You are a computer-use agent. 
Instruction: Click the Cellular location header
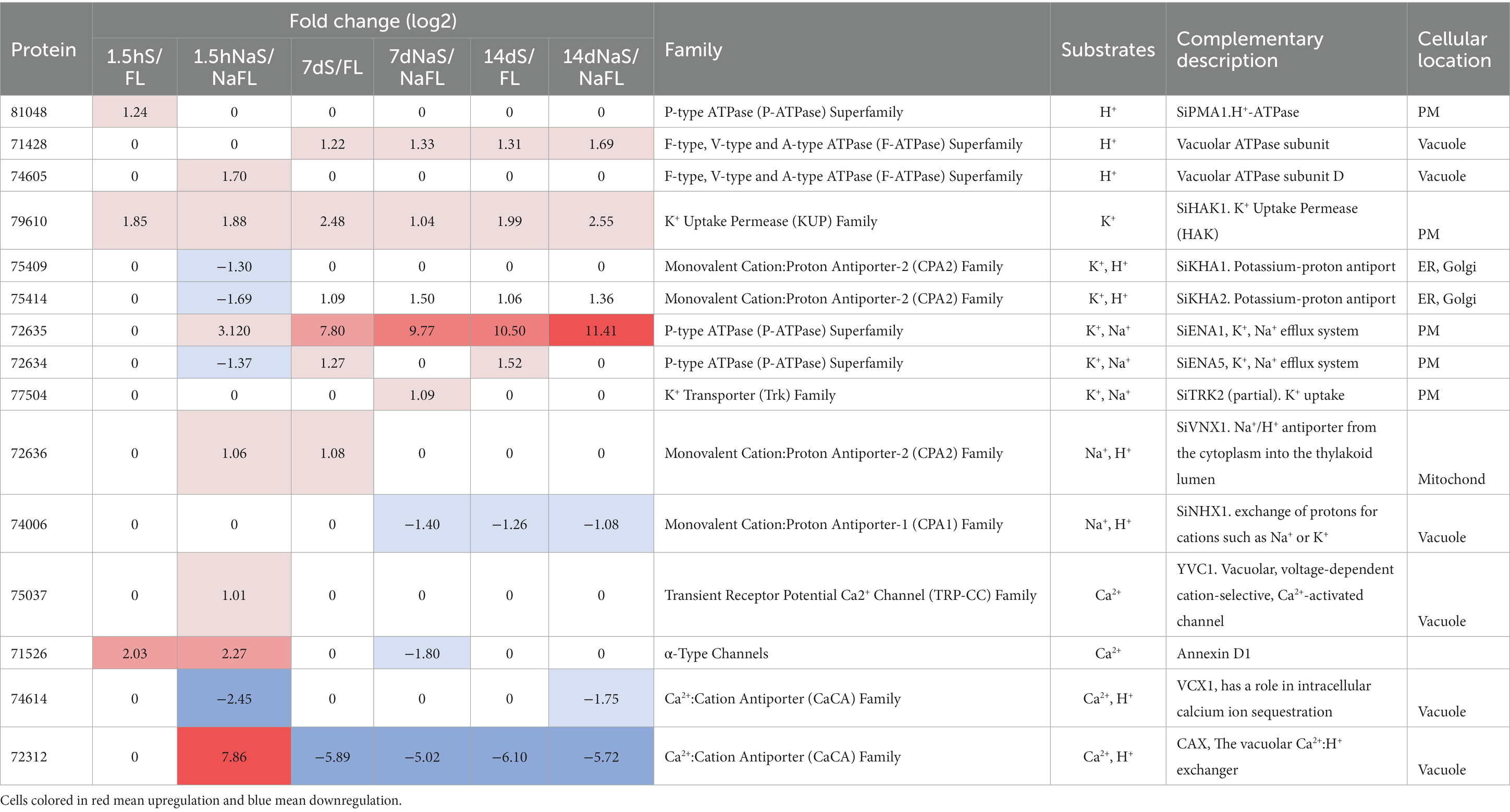[x=1458, y=49]
